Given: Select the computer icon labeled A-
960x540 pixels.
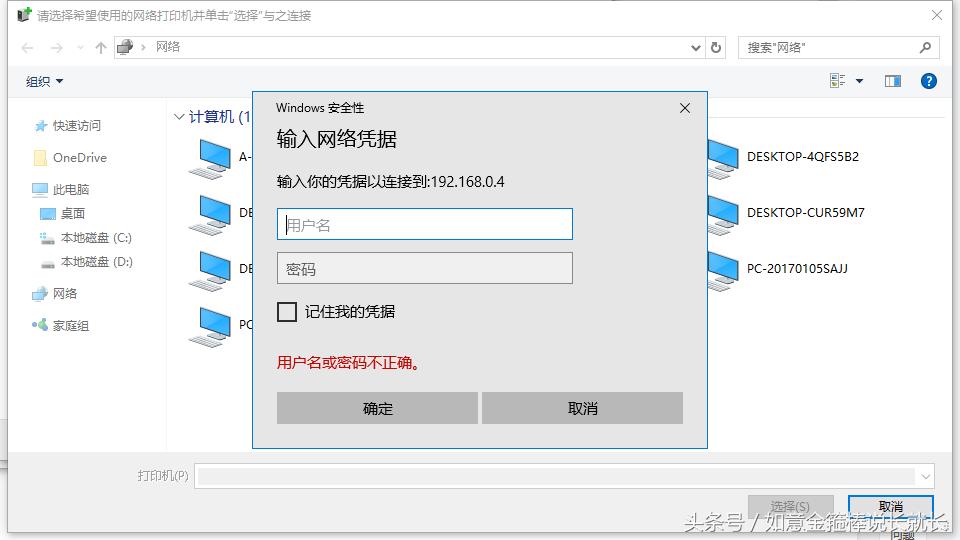Looking at the screenshot, I should tap(210, 159).
